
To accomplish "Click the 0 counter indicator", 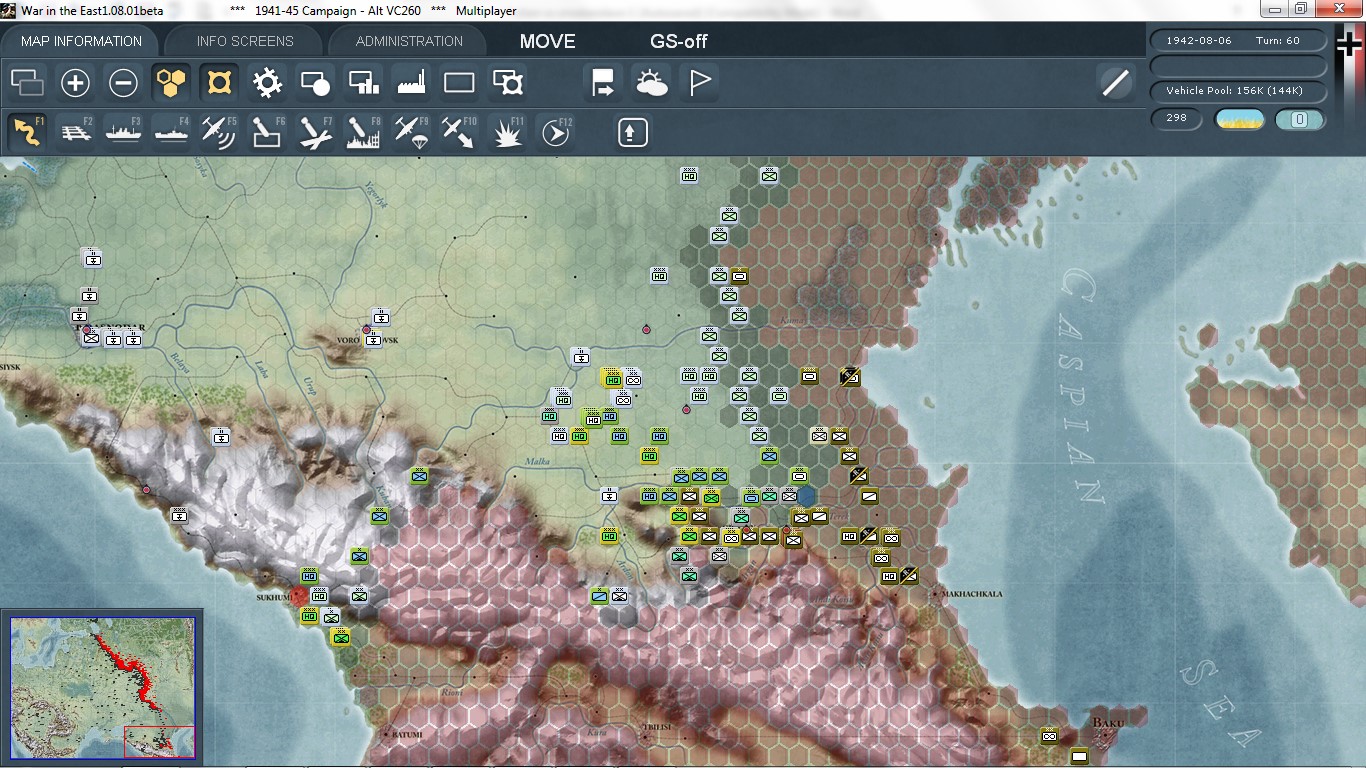I will coord(1300,119).
